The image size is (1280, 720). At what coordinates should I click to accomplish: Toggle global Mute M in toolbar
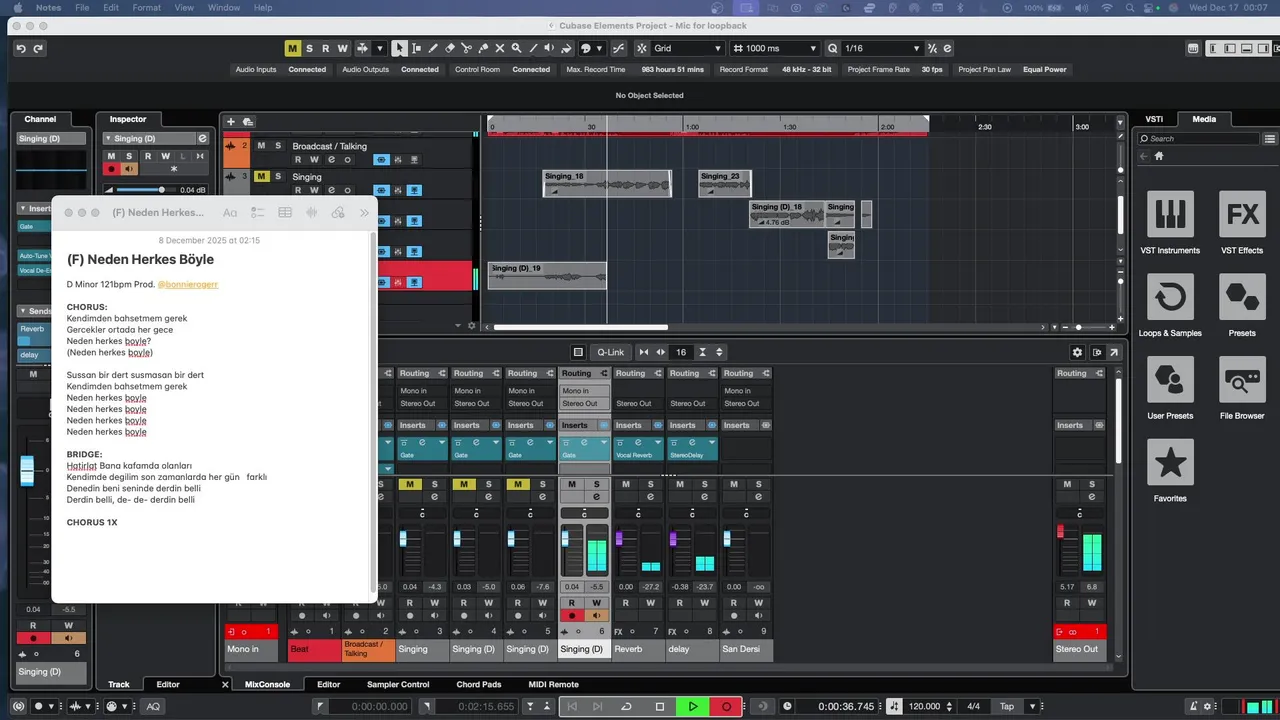tap(292, 48)
